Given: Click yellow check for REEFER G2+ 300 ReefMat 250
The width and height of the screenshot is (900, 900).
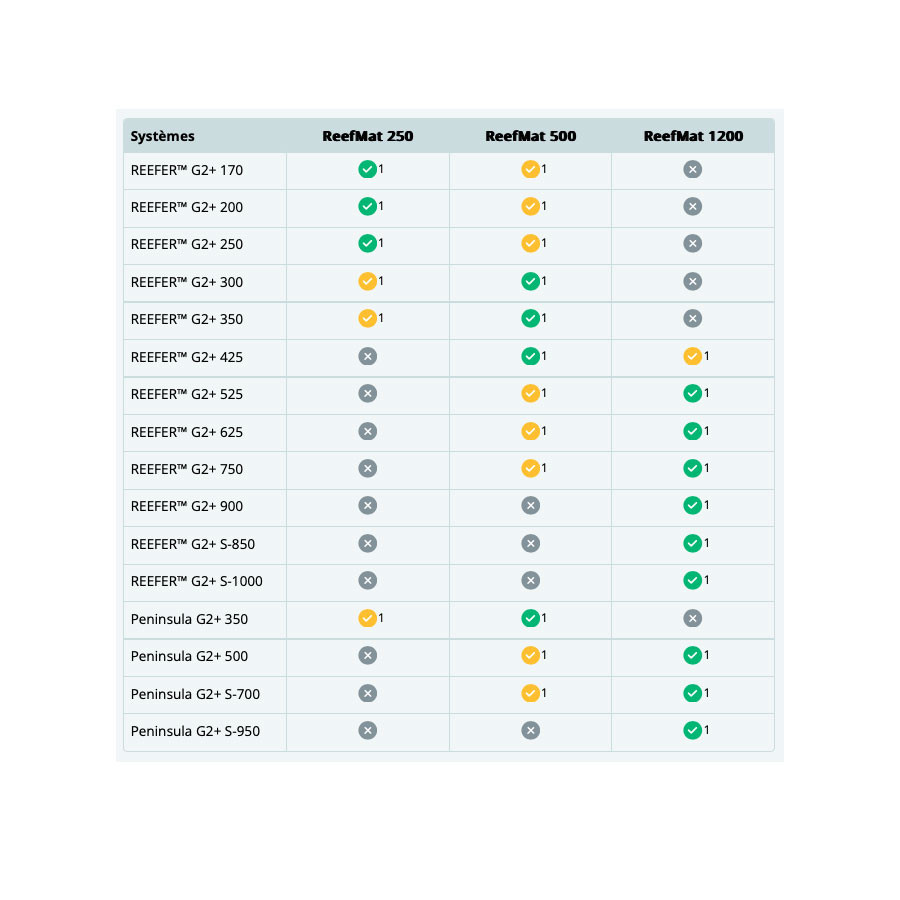Looking at the screenshot, I should 367,281.
